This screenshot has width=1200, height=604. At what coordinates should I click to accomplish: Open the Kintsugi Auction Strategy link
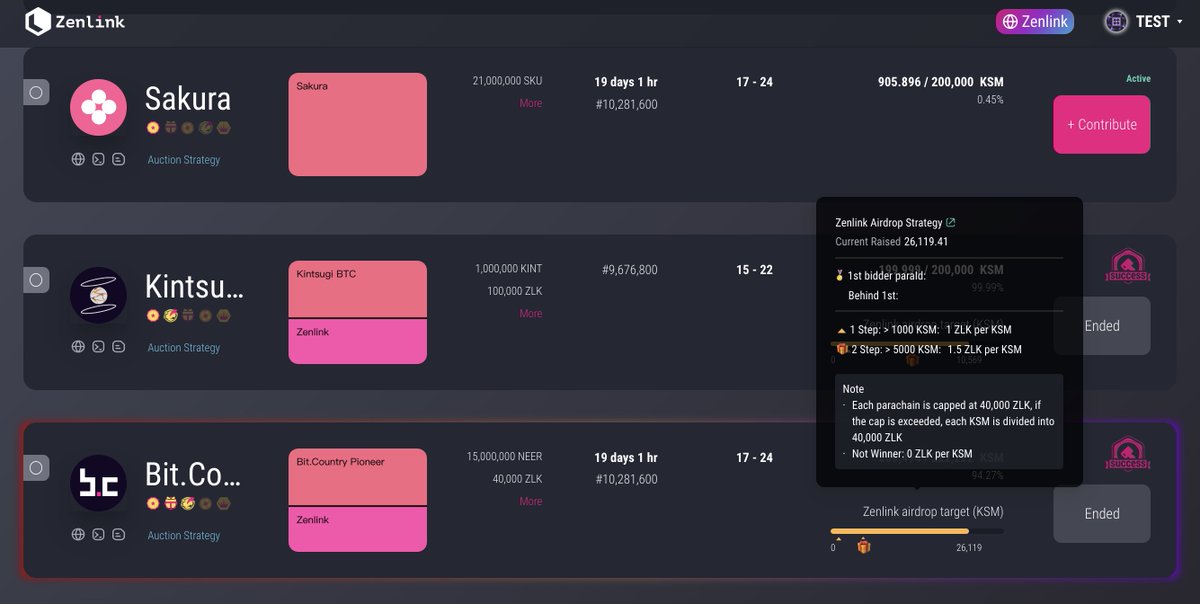click(184, 348)
